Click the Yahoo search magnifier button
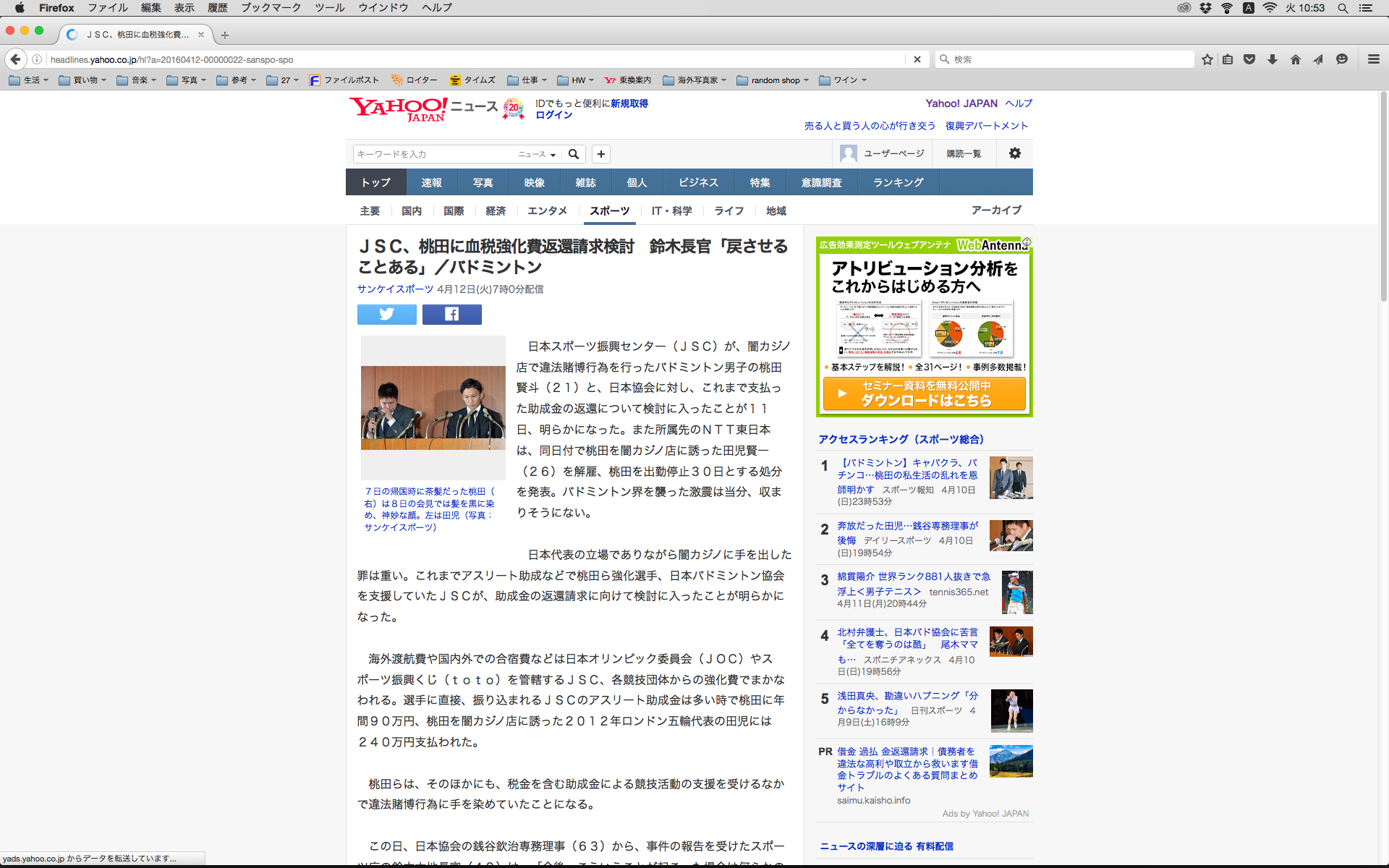1389x868 pixels. 574,154
